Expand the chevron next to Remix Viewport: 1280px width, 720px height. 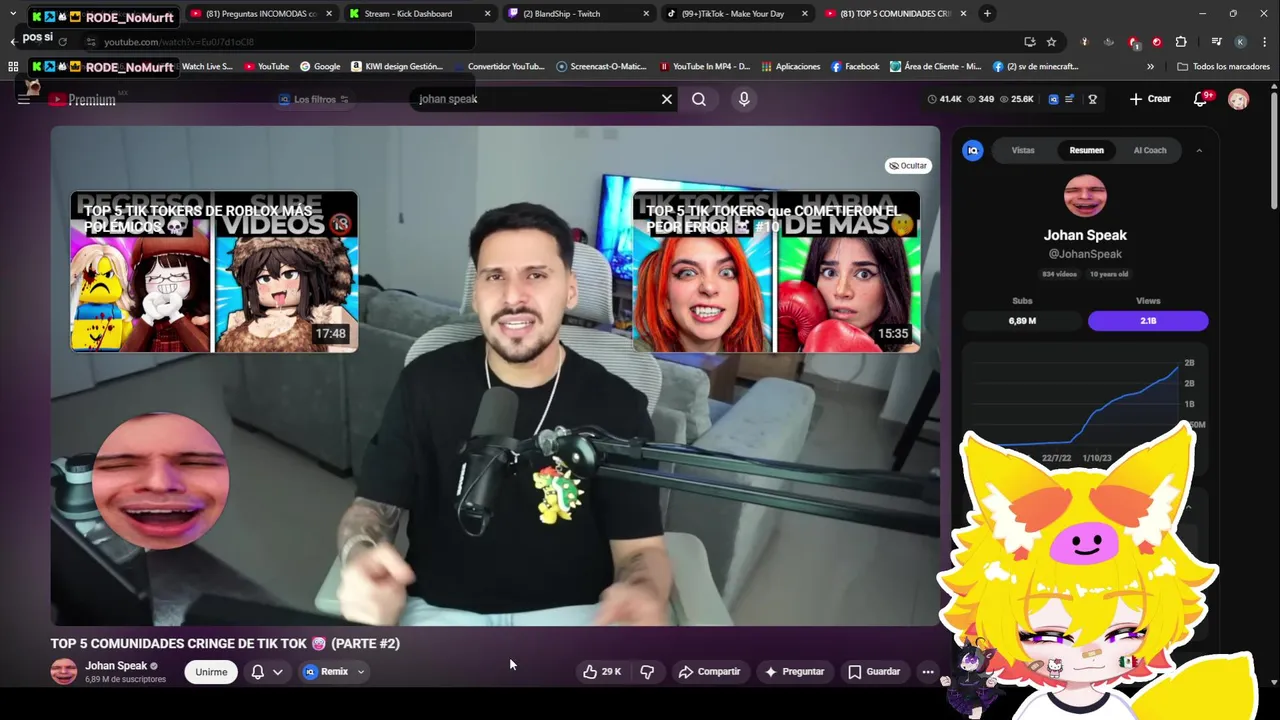(x=361, y=672)
